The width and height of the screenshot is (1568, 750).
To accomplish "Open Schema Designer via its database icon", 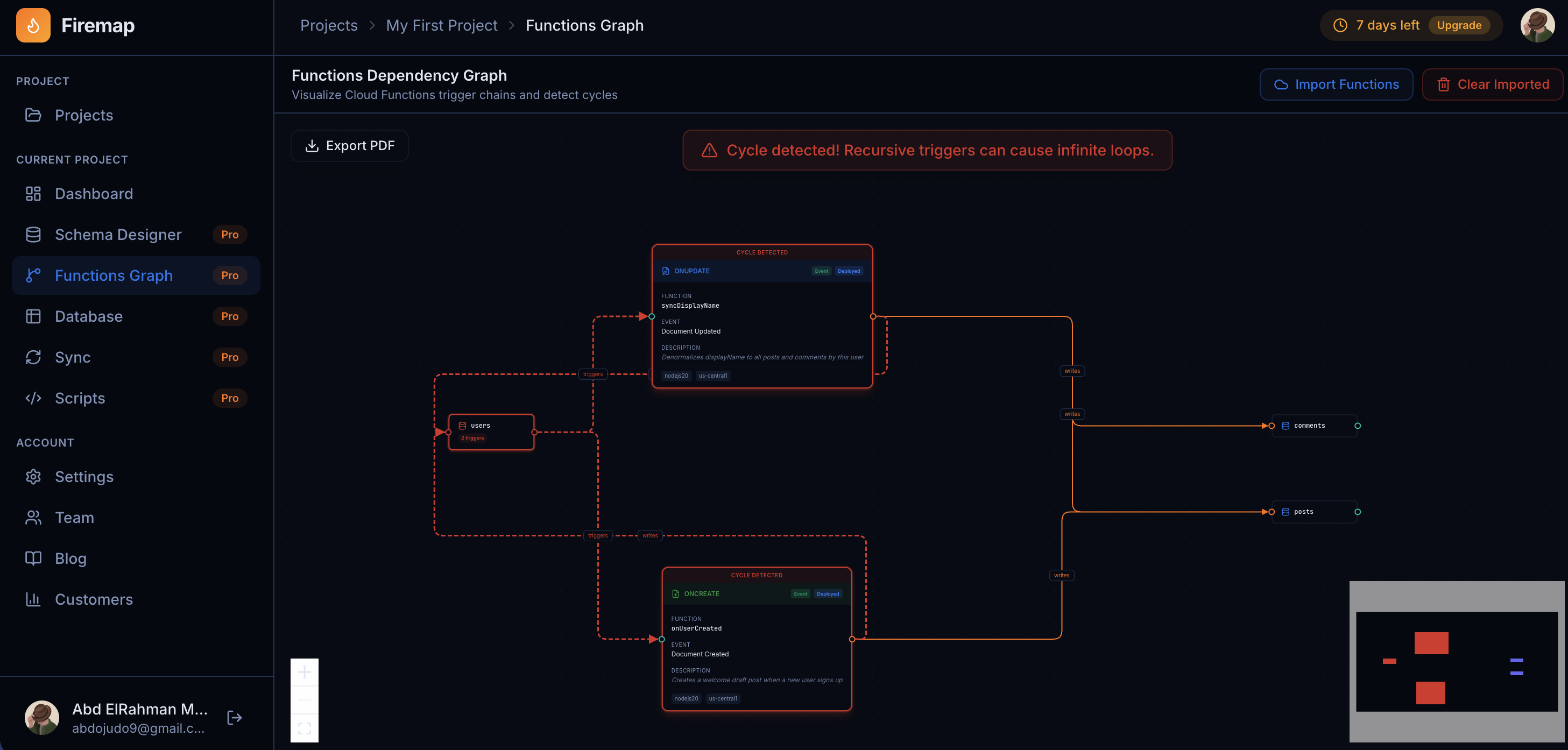I will tap(33, 235).
